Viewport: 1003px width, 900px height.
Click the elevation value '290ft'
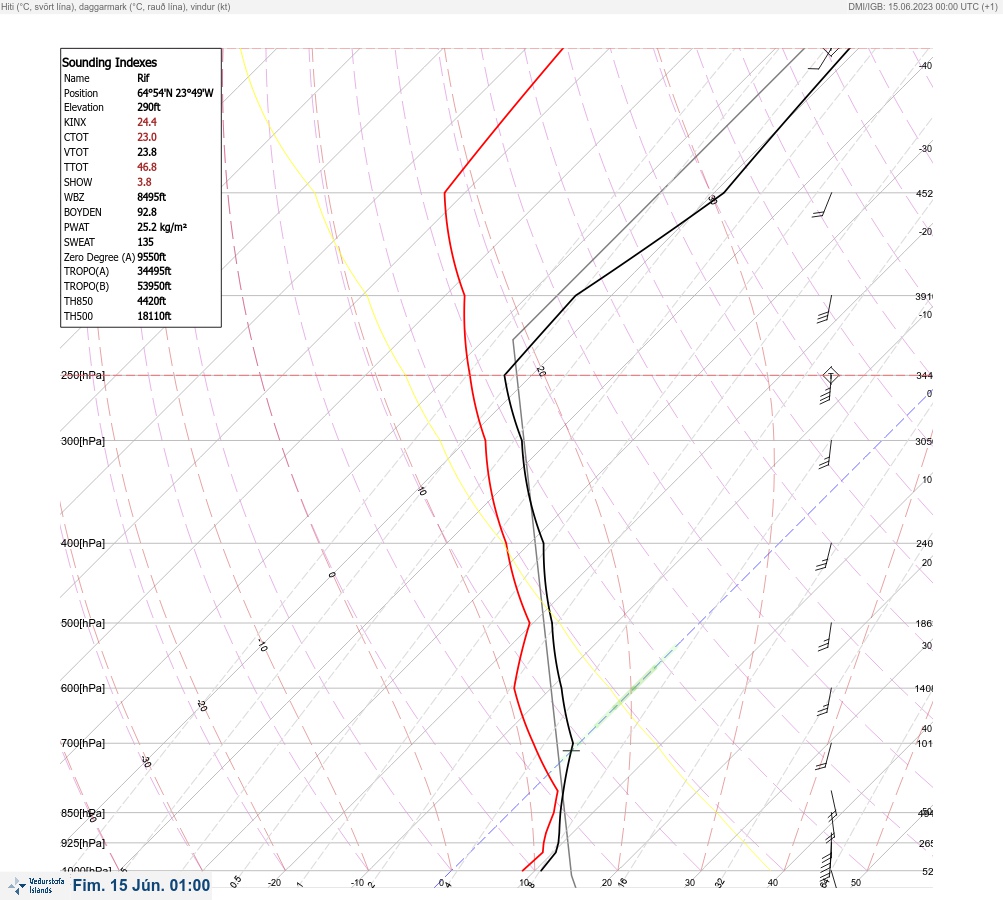(149, 107)
